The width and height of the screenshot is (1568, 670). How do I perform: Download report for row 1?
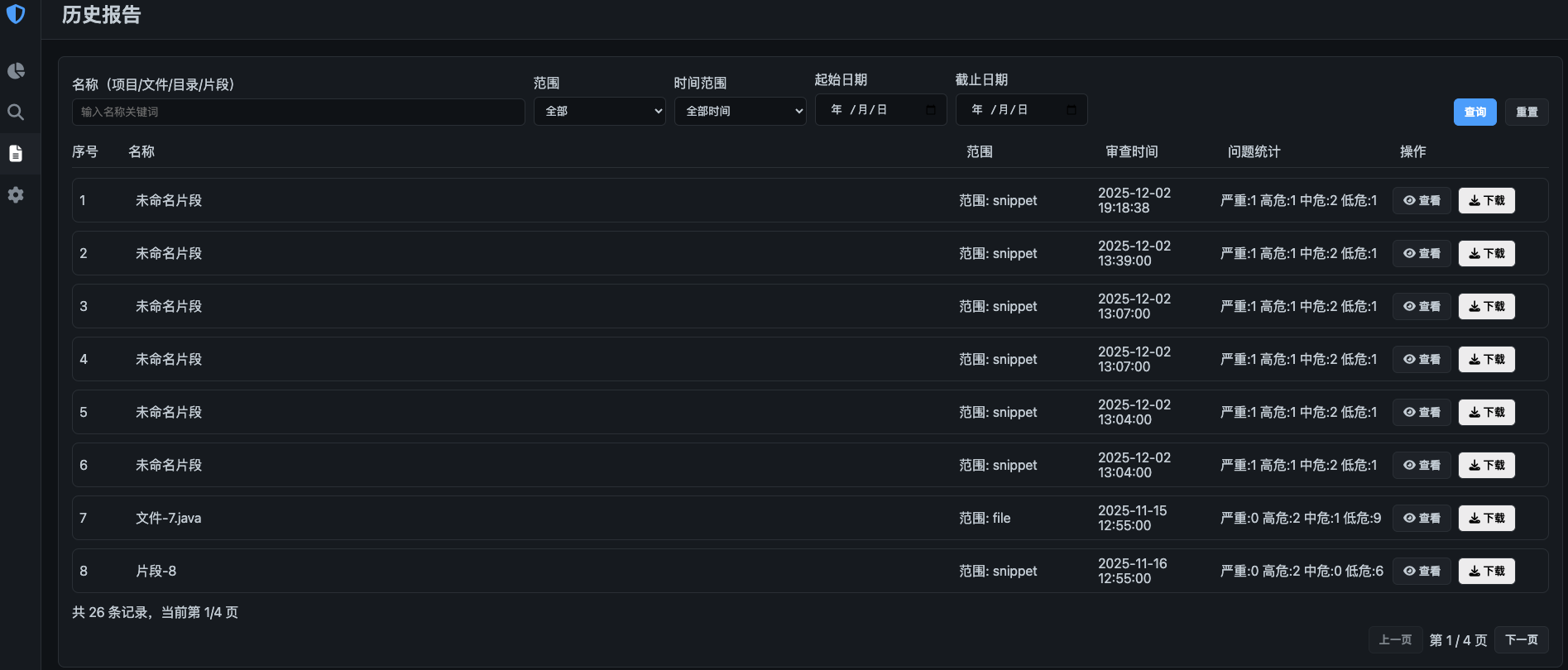point(1486,201)
